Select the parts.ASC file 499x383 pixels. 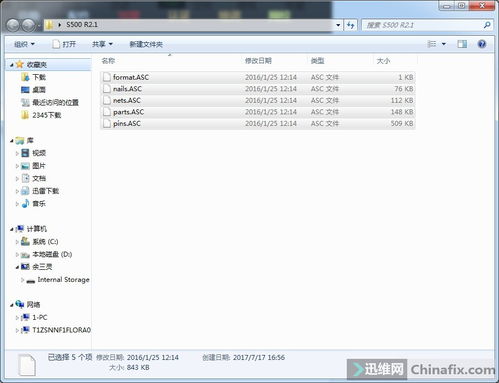258,112
